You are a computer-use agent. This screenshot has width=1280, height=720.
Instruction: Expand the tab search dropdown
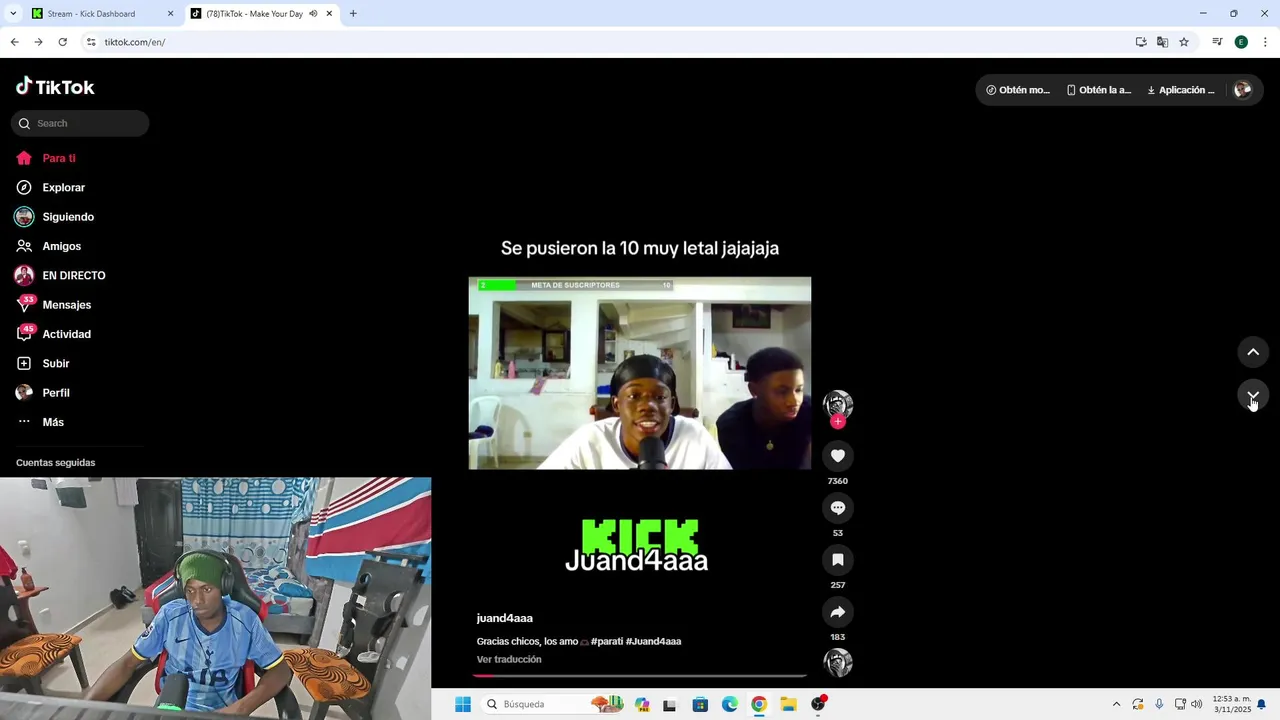click(x=13, y=14)
